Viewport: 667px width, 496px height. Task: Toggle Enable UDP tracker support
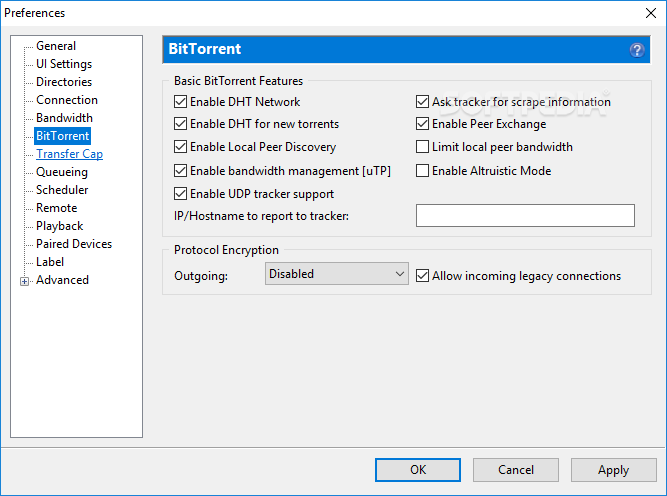180,194
